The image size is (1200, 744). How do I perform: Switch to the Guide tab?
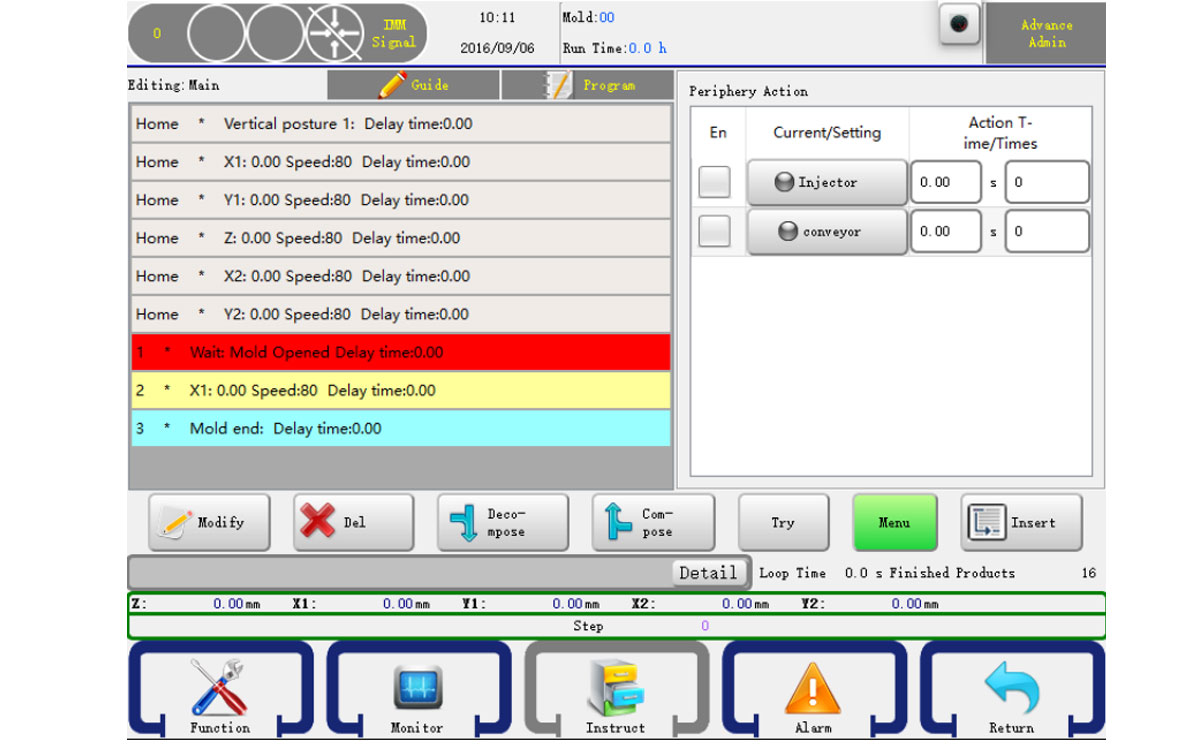pyautogui.click(x=413, y=85)
